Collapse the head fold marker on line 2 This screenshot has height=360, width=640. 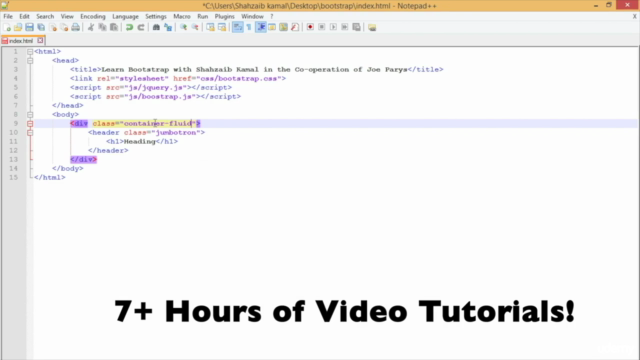click(30, 61)
